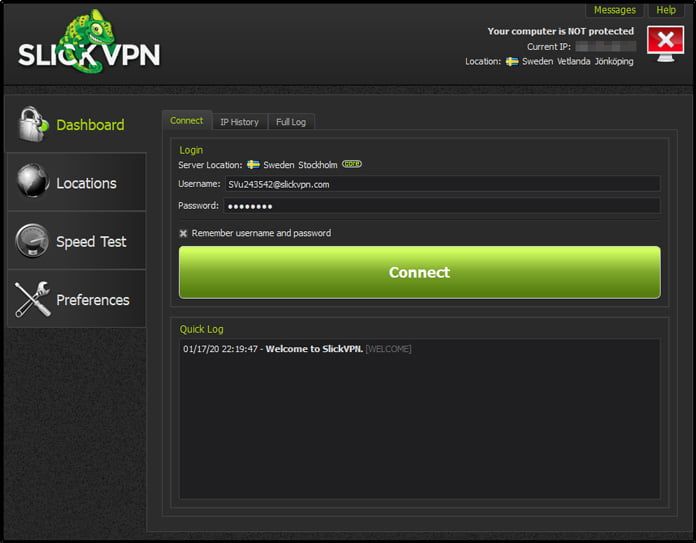Click the wrench and screwdriver Preferences icon
696x543 pixels.
click(x=32, y=299)
